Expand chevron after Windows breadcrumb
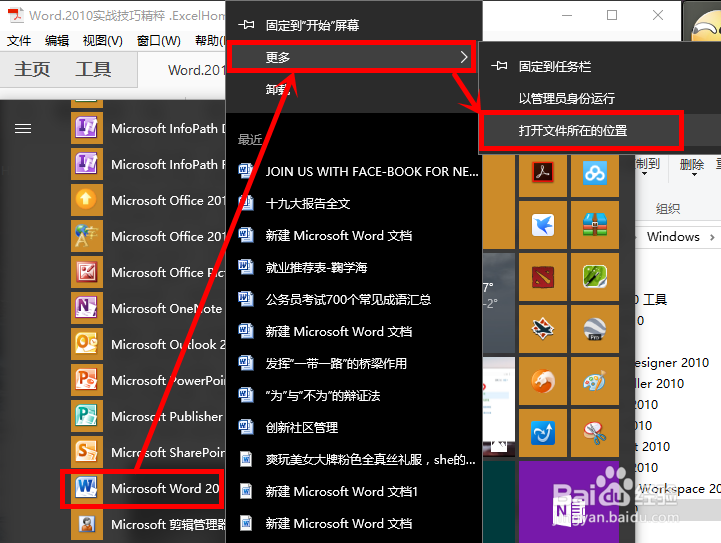This screenshot has width=721, height=543. click(x=712, y=237)
